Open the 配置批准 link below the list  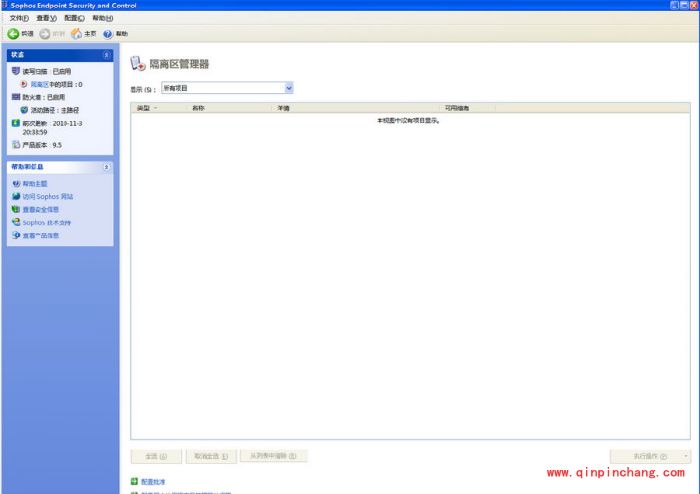[153, 482]
